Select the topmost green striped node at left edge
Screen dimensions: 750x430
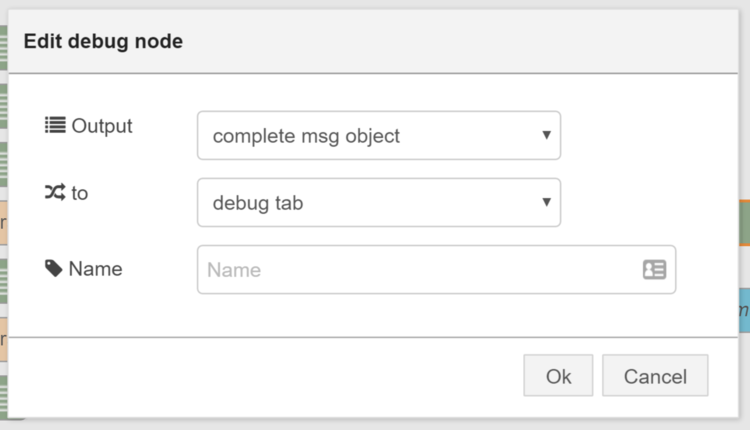tap(3, 48)
